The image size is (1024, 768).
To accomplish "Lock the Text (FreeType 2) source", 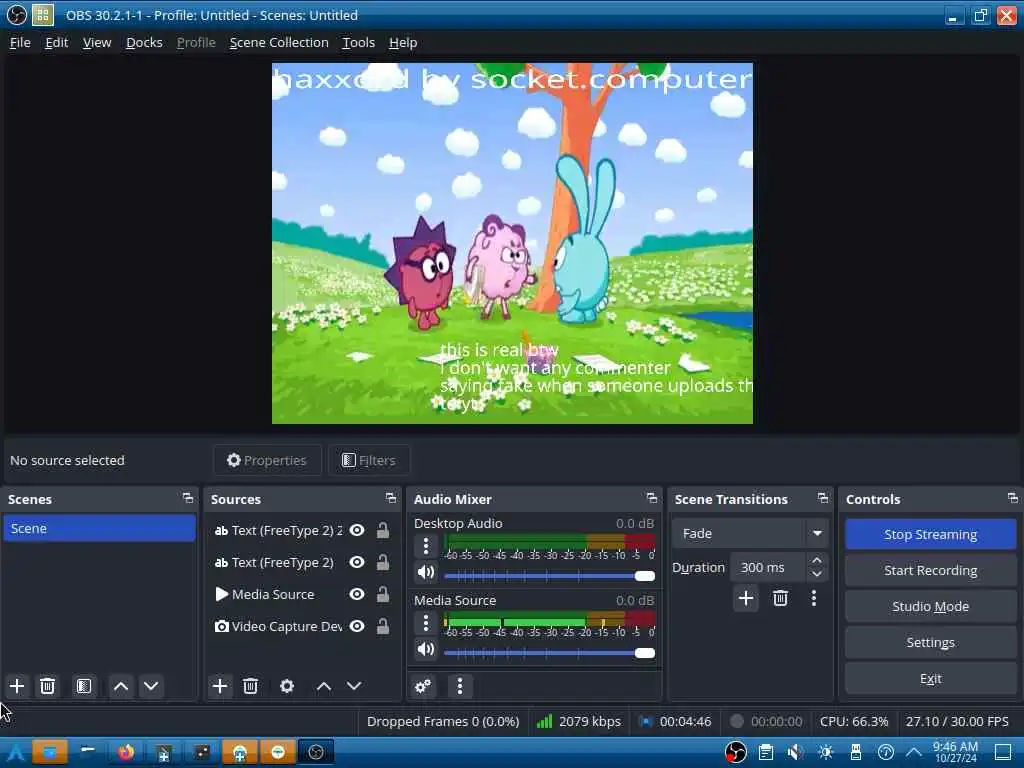I will [x=383, y=562].
